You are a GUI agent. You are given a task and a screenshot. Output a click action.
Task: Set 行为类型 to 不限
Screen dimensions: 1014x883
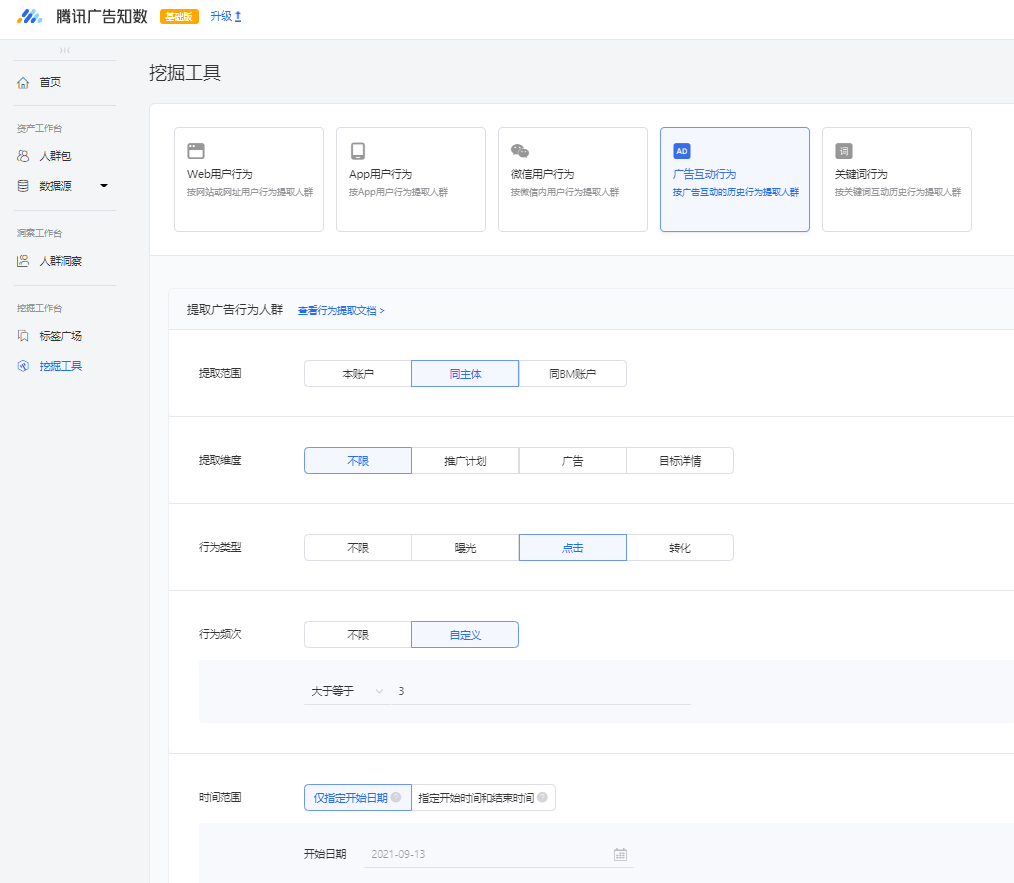[358, 547]
